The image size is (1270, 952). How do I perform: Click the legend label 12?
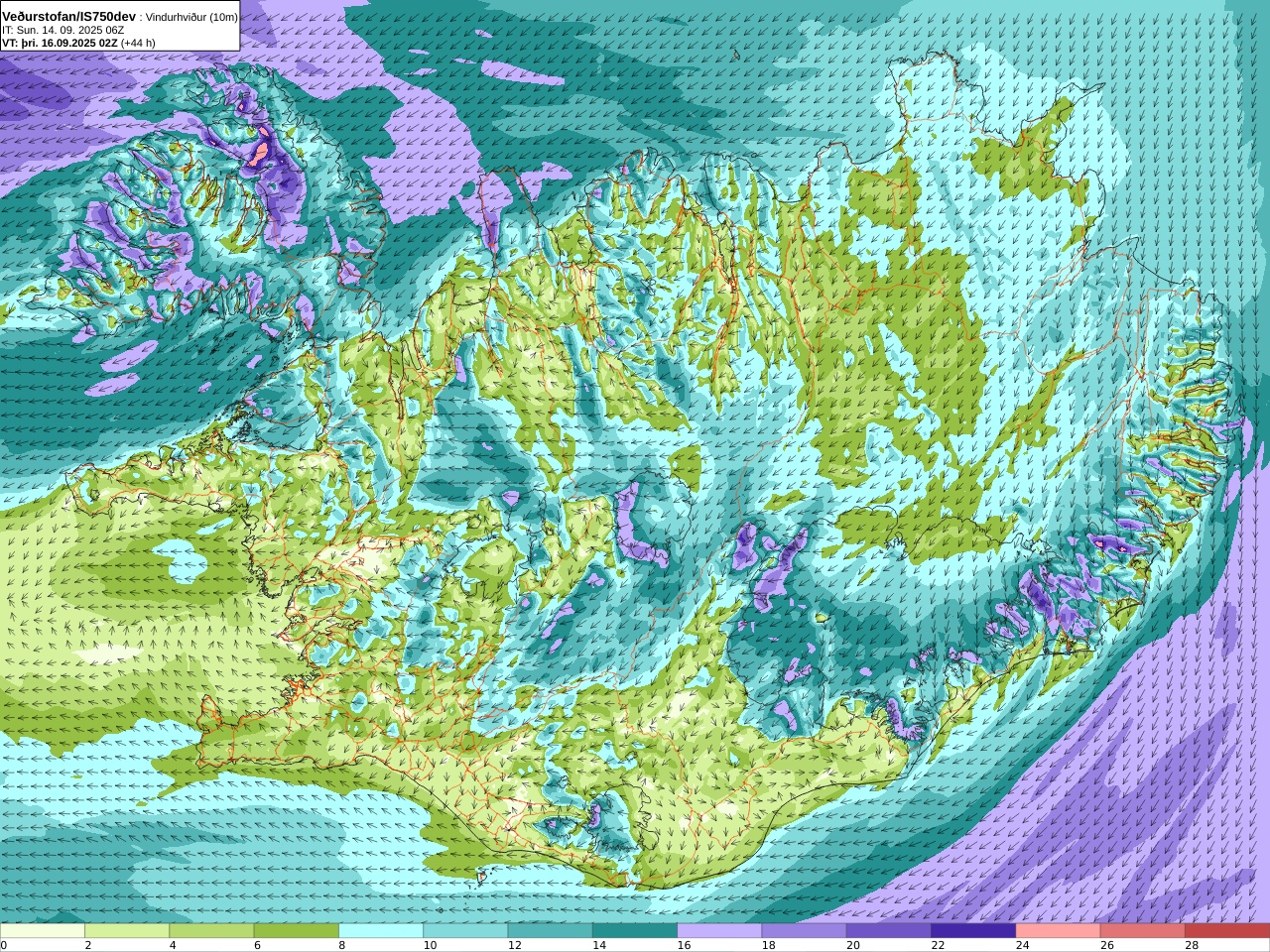(514, 945)
